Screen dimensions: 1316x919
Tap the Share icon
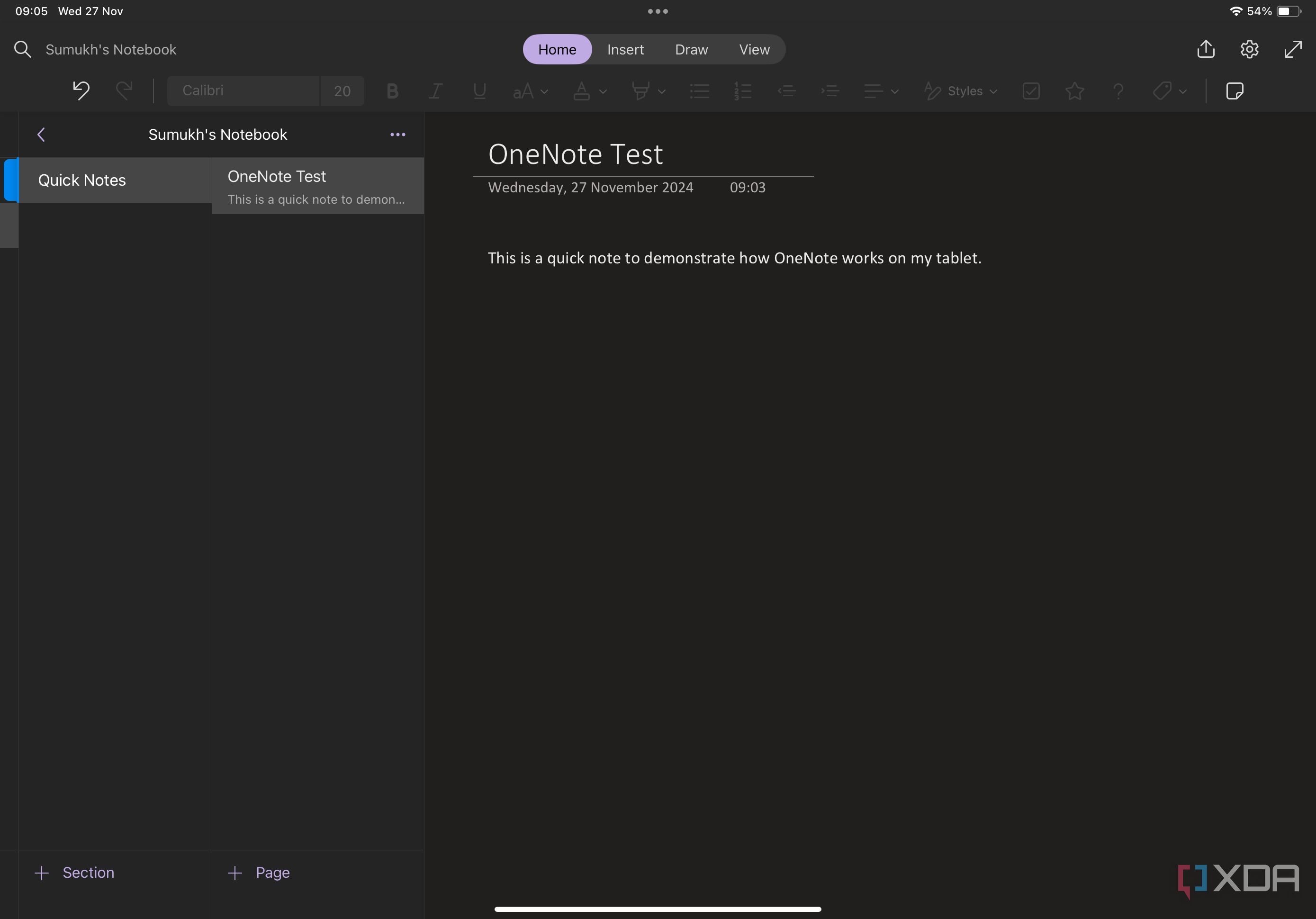tap(1206, 49)
